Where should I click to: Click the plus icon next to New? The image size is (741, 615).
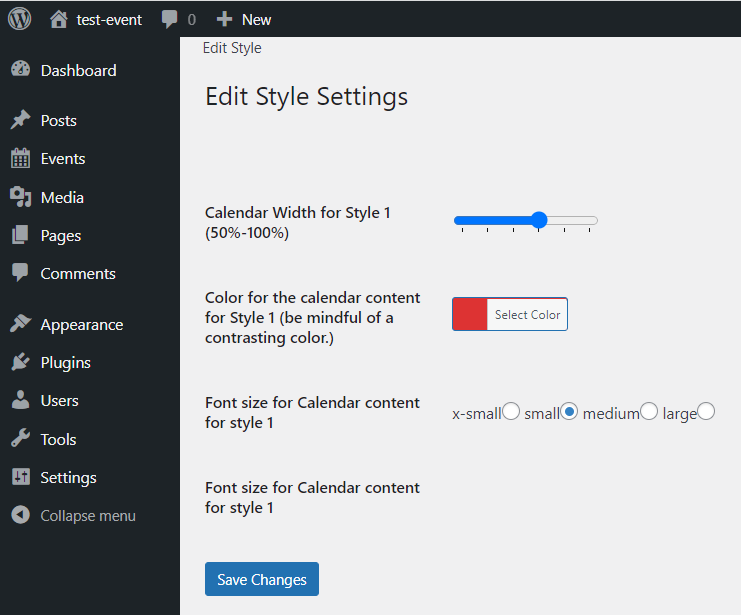(224, 19)
